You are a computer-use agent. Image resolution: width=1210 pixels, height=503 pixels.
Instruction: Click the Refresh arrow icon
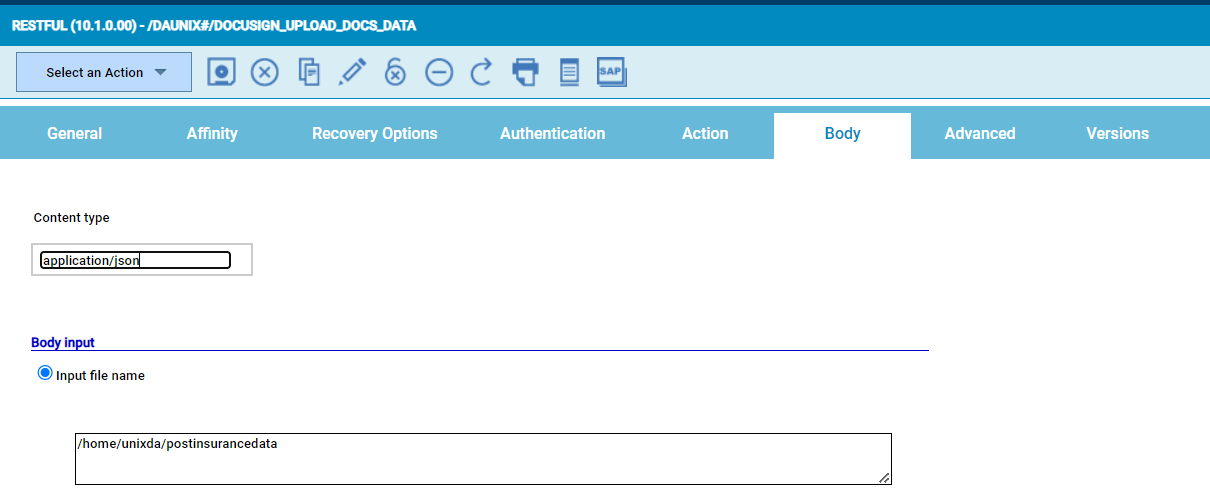point(481,72)
